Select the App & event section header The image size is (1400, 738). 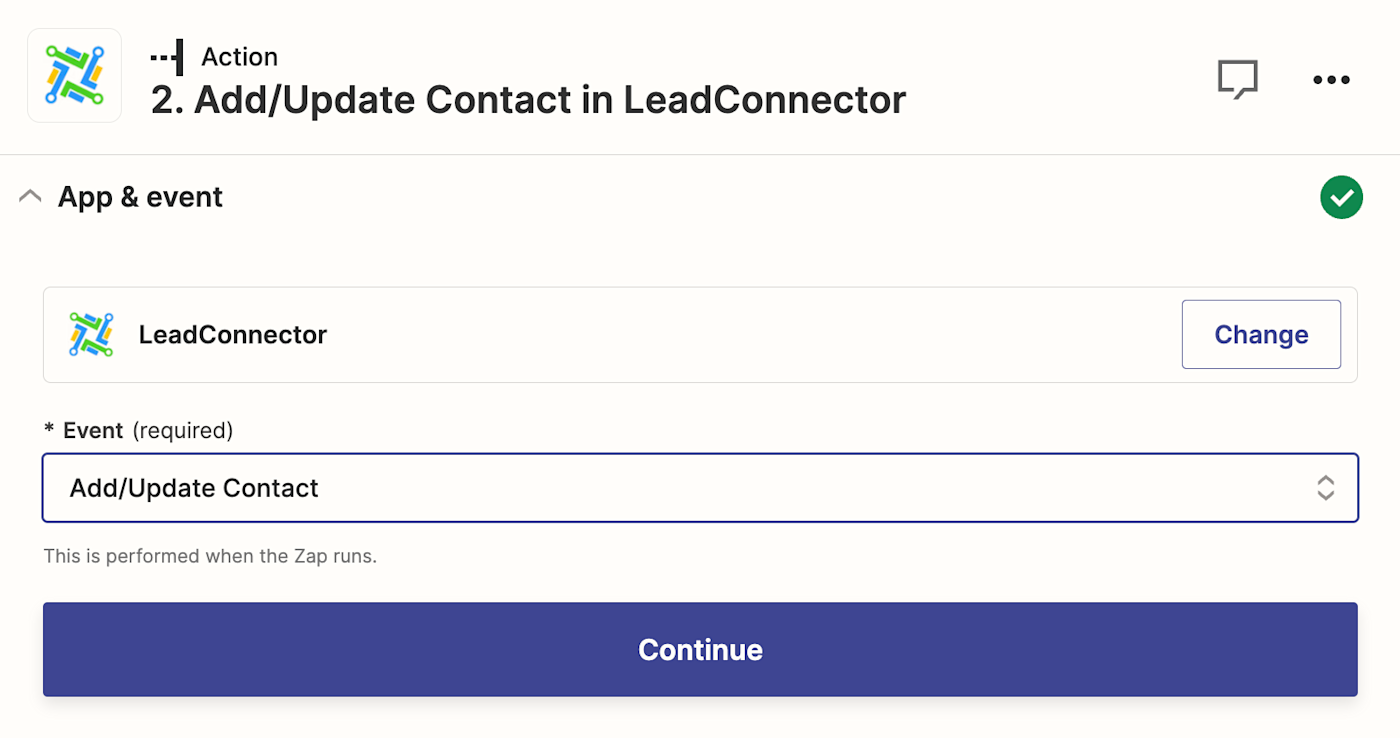(140, 197)
